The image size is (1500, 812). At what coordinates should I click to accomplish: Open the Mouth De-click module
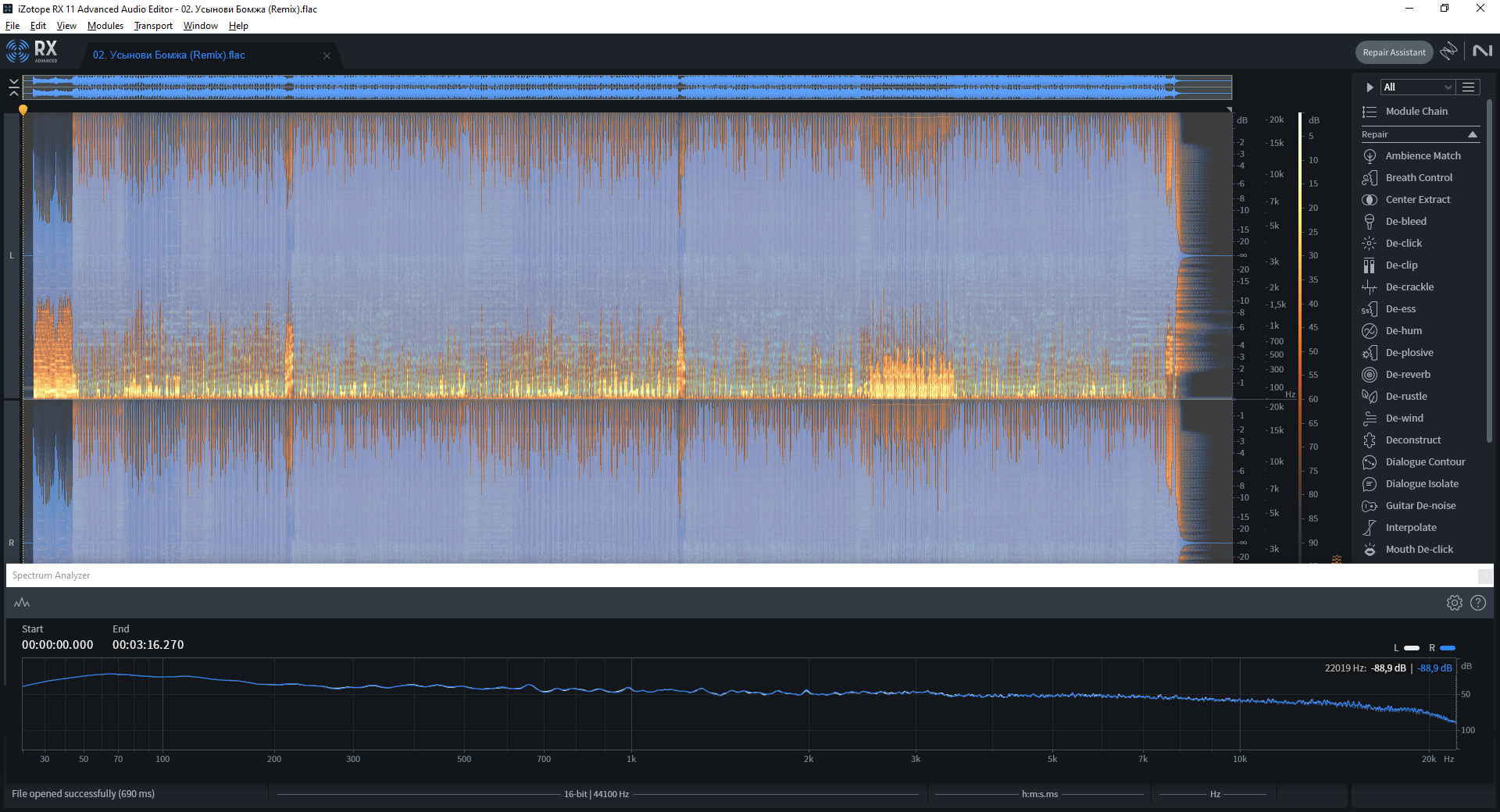pos(1420,550)
